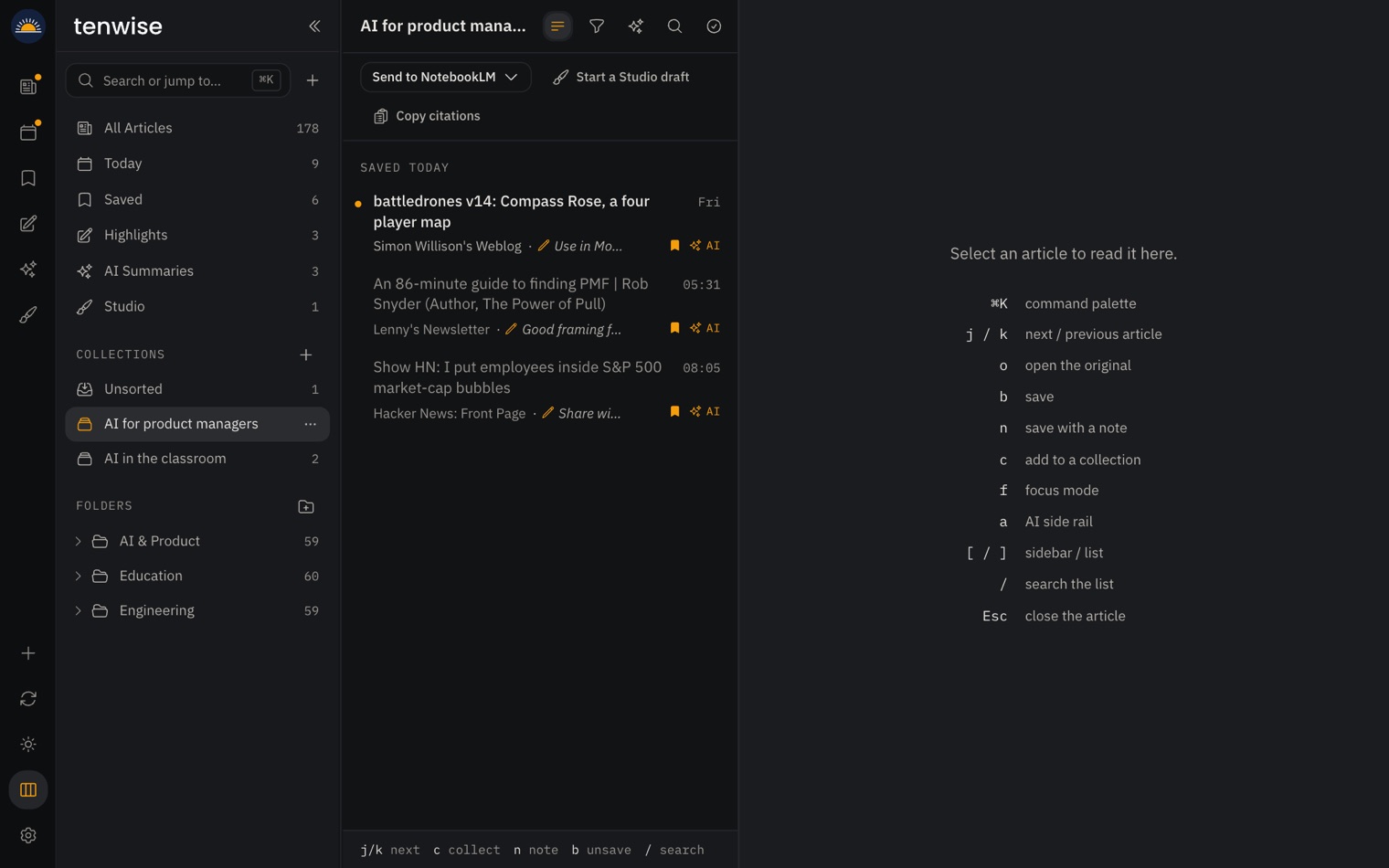Click AI badge on battledrones article
Screen dimensions: 1389x868
705,246
